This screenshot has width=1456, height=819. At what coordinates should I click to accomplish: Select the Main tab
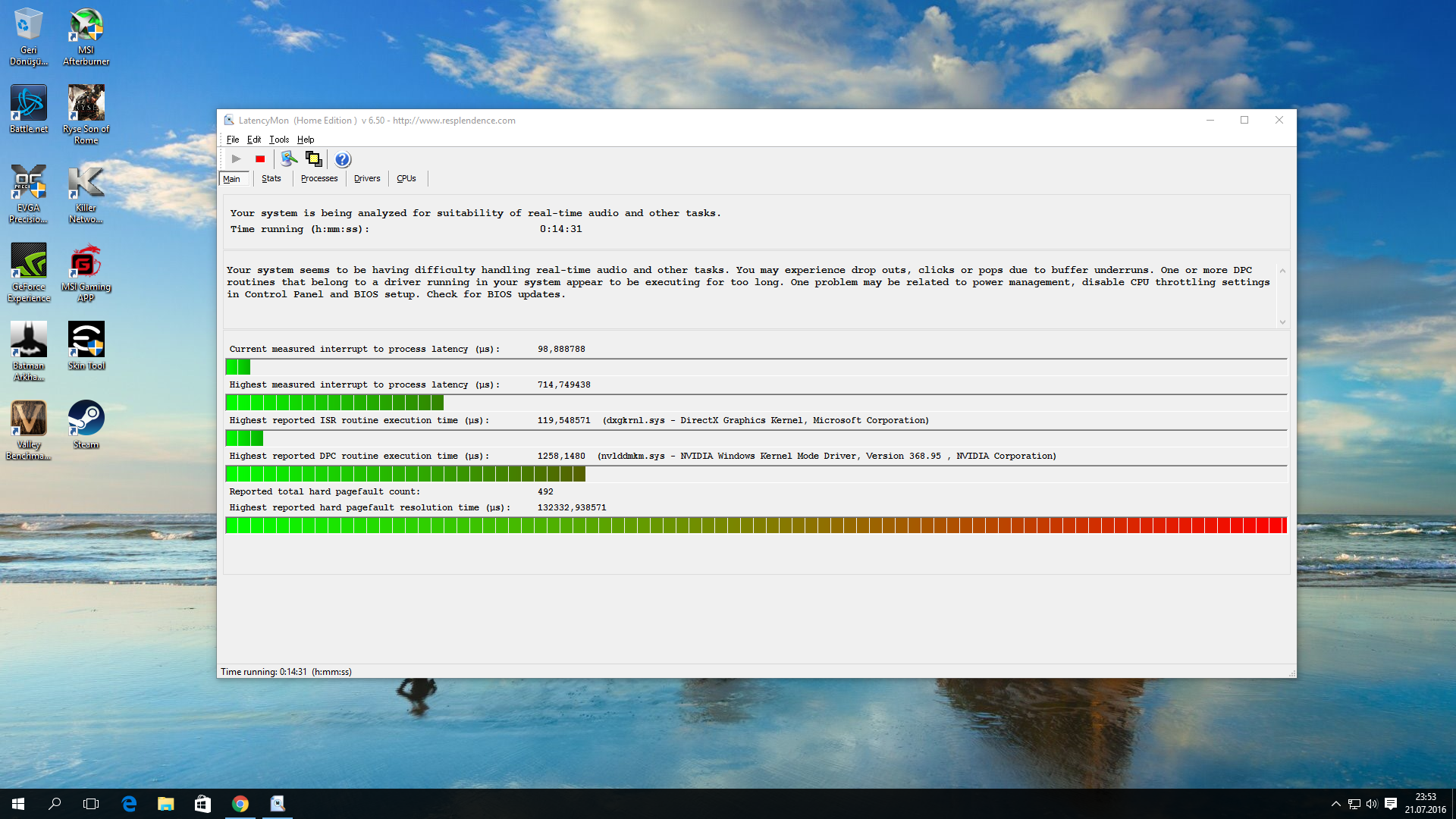pos(232,179)
